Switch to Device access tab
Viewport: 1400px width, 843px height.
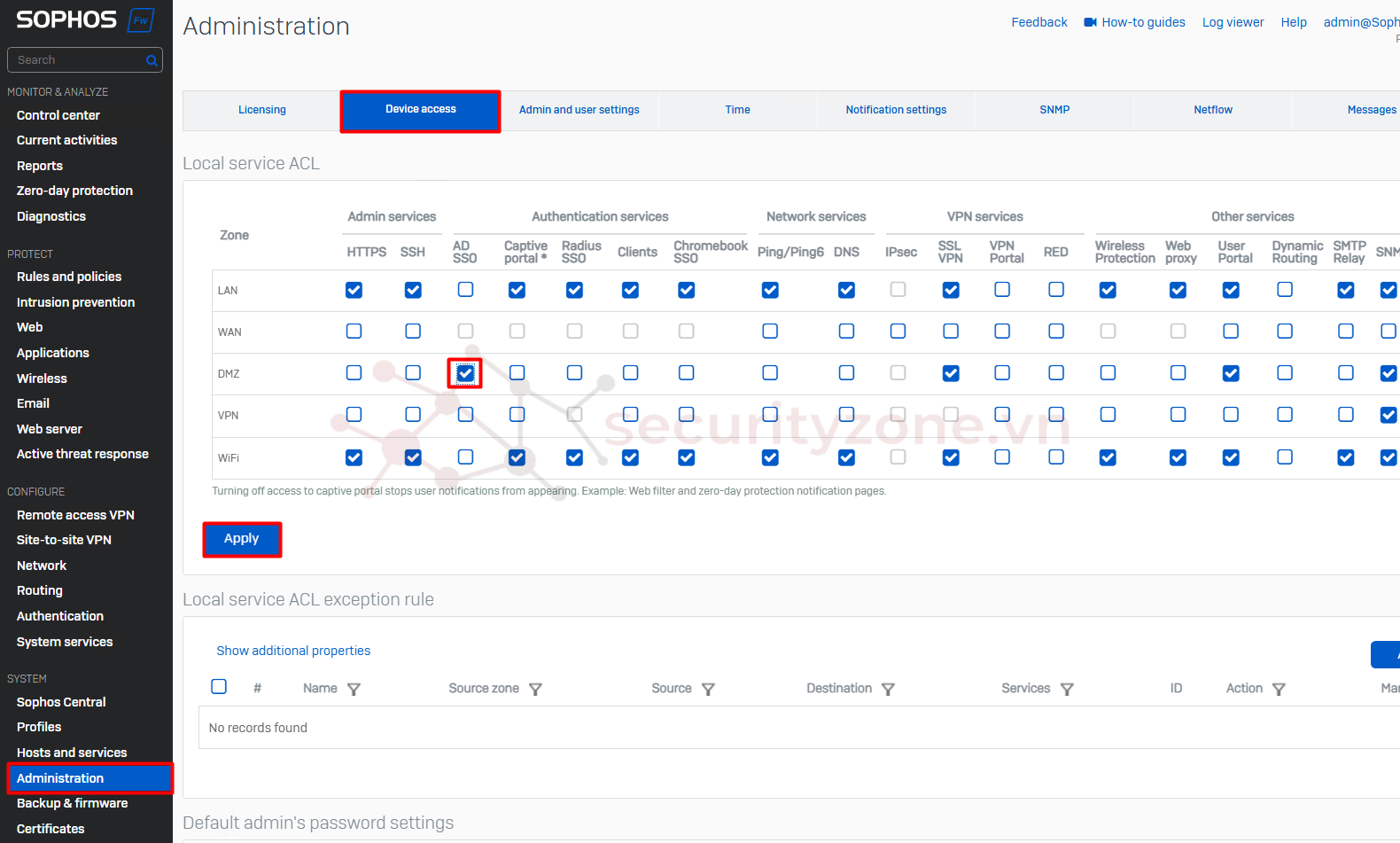click(421, 110)
